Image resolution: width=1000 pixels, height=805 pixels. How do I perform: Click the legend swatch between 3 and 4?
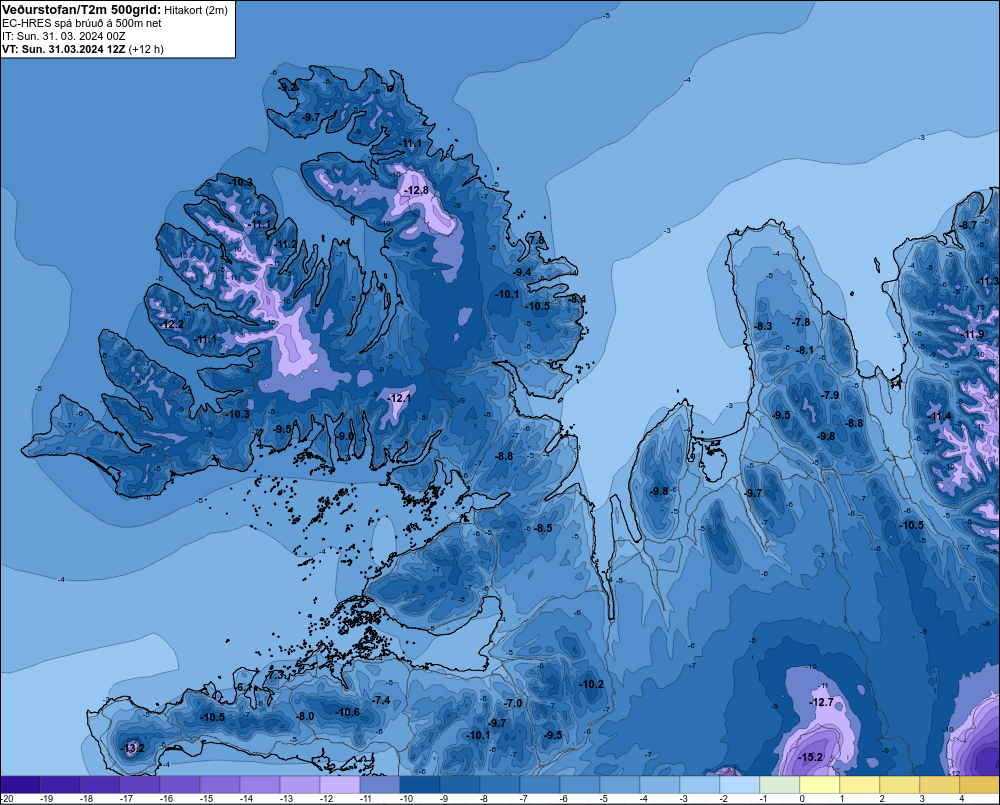coord(939,784)
